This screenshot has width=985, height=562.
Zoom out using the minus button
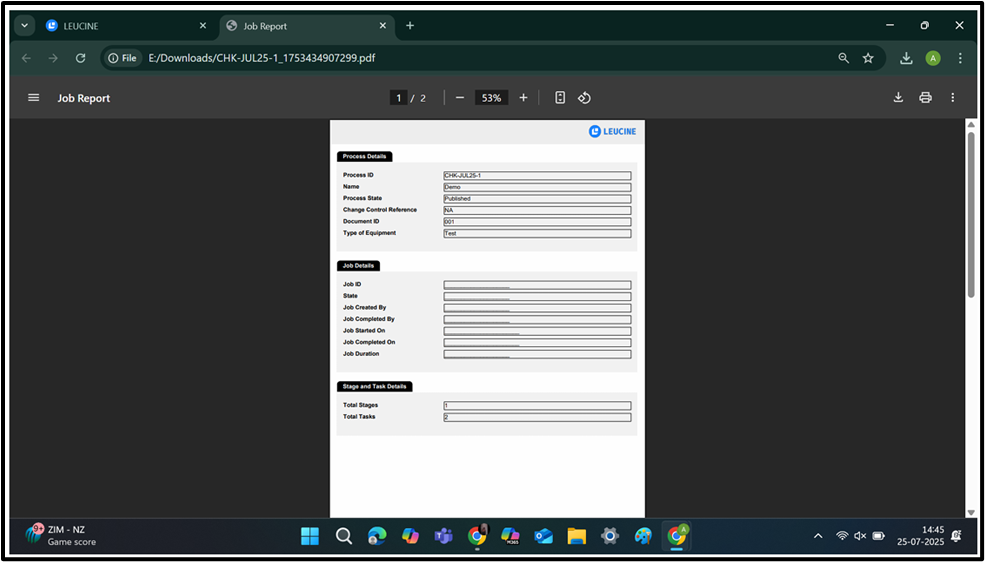(x=460, y=98)
